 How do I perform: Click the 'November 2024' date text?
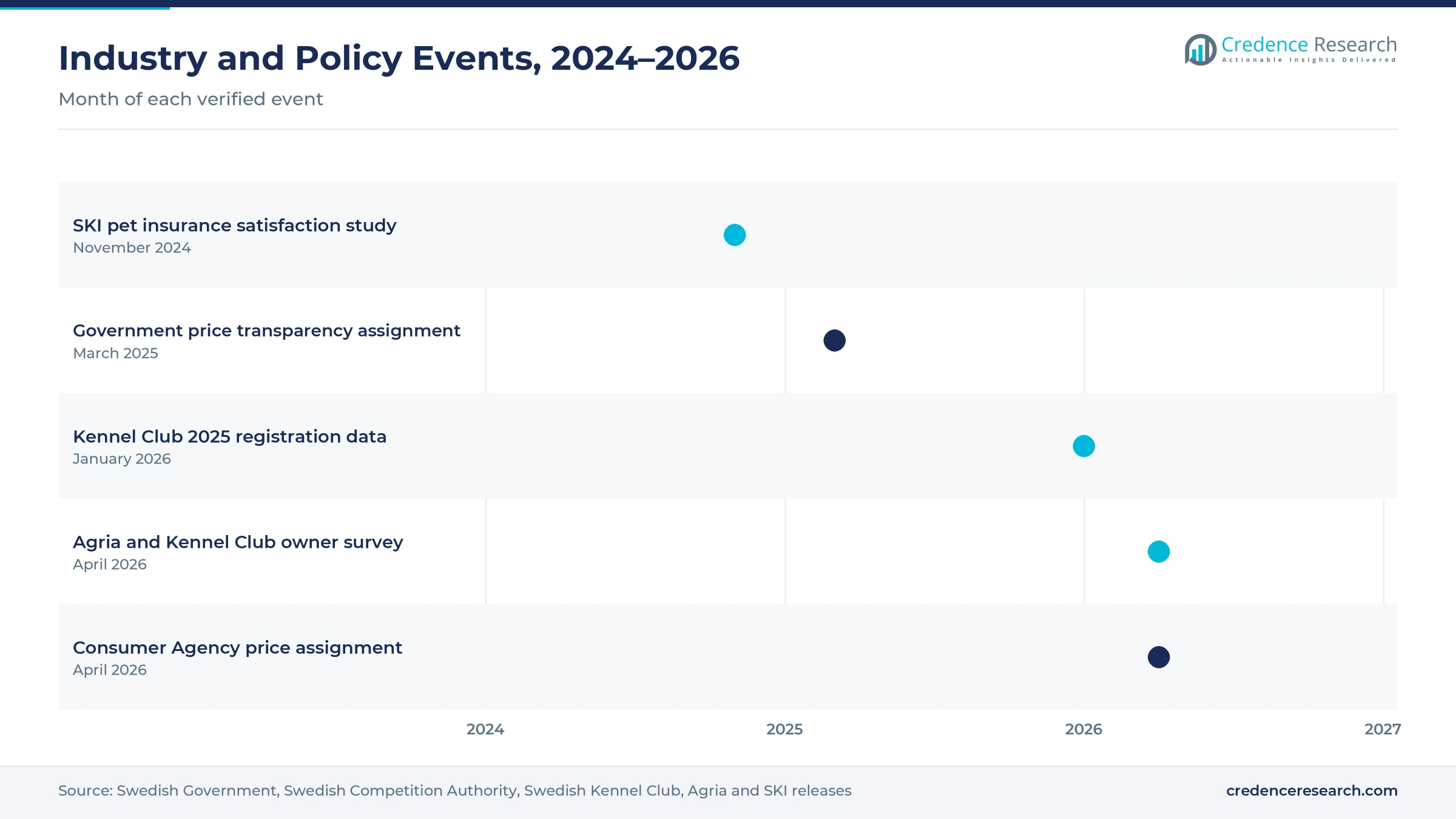point(132,248)
